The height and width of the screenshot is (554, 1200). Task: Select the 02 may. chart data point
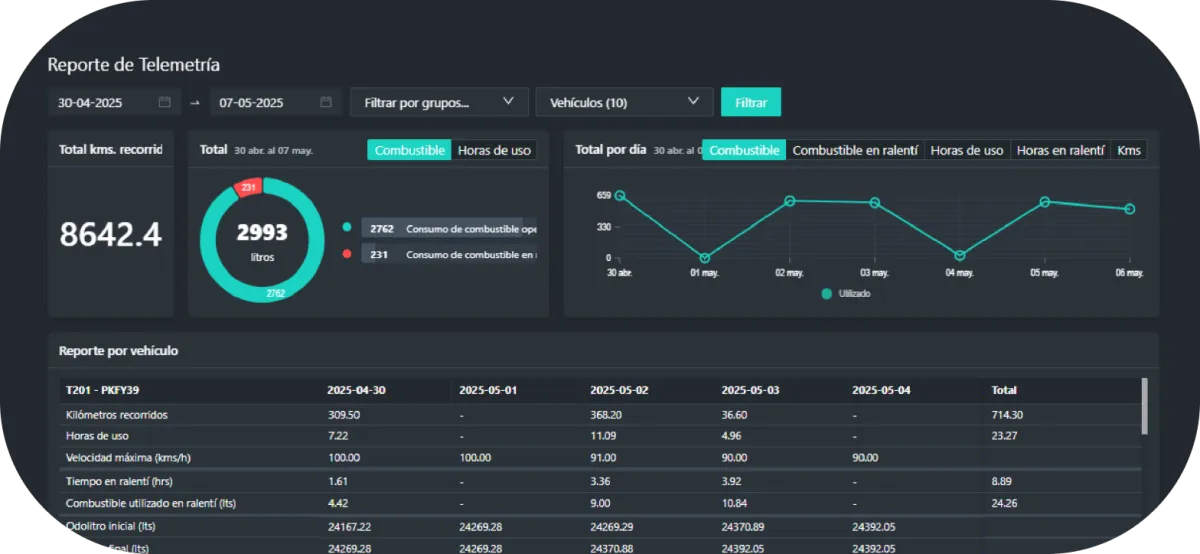coord(790,201)
